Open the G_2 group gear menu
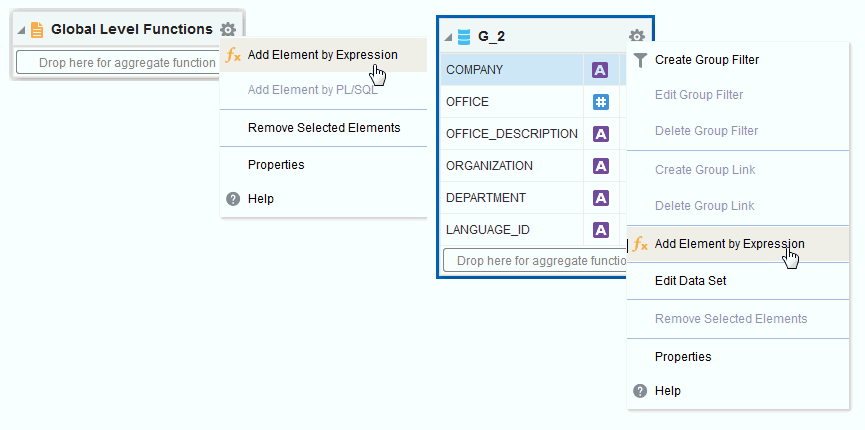The width and height of the screenshot is (865, 430). coord(637,36)
